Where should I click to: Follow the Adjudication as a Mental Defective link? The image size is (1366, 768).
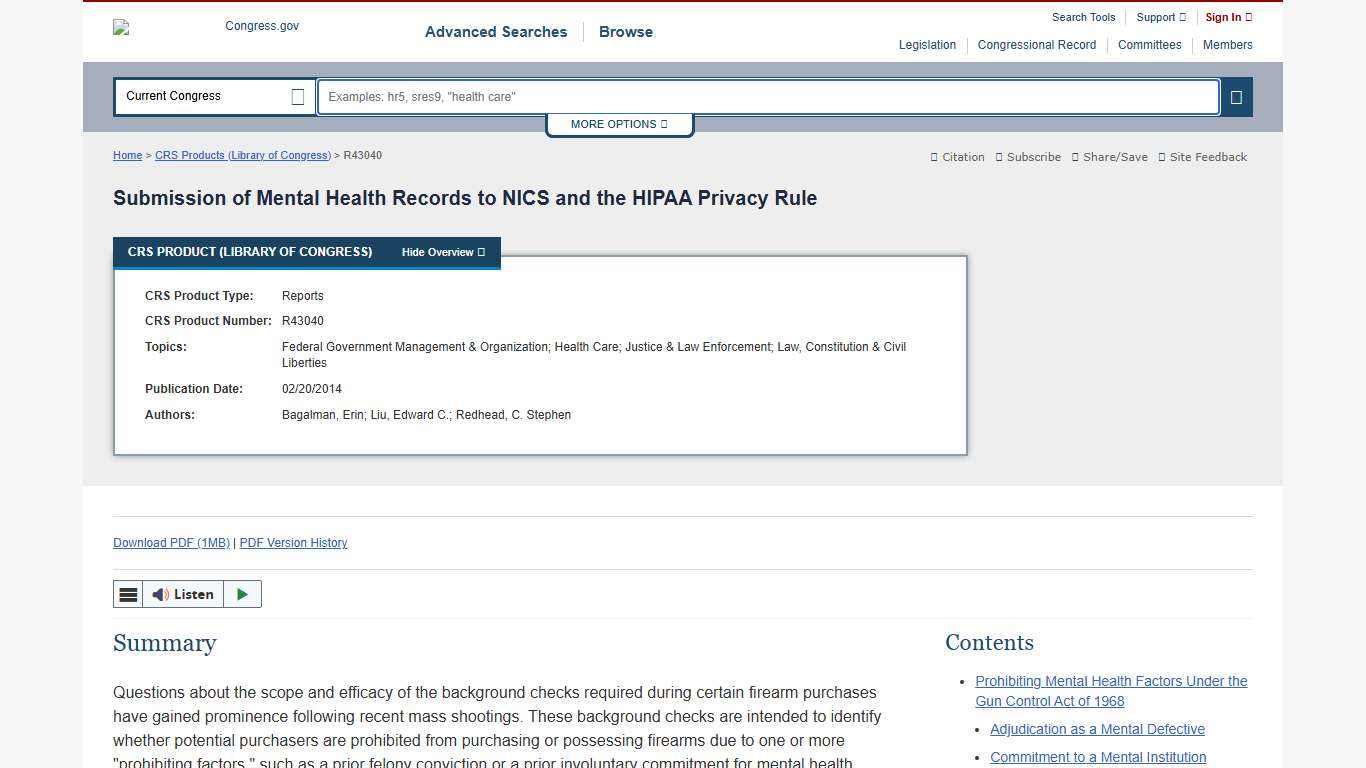click(1097, 729)
